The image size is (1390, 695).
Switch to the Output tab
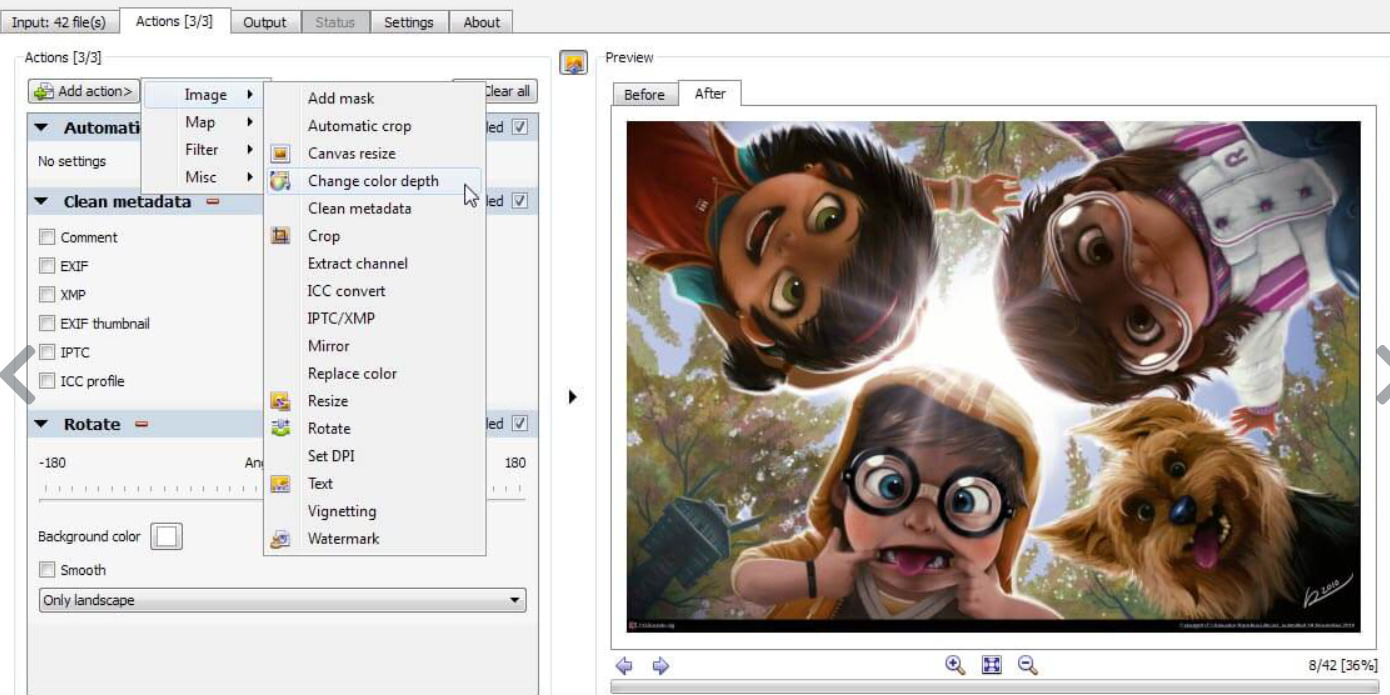(265, 22)
